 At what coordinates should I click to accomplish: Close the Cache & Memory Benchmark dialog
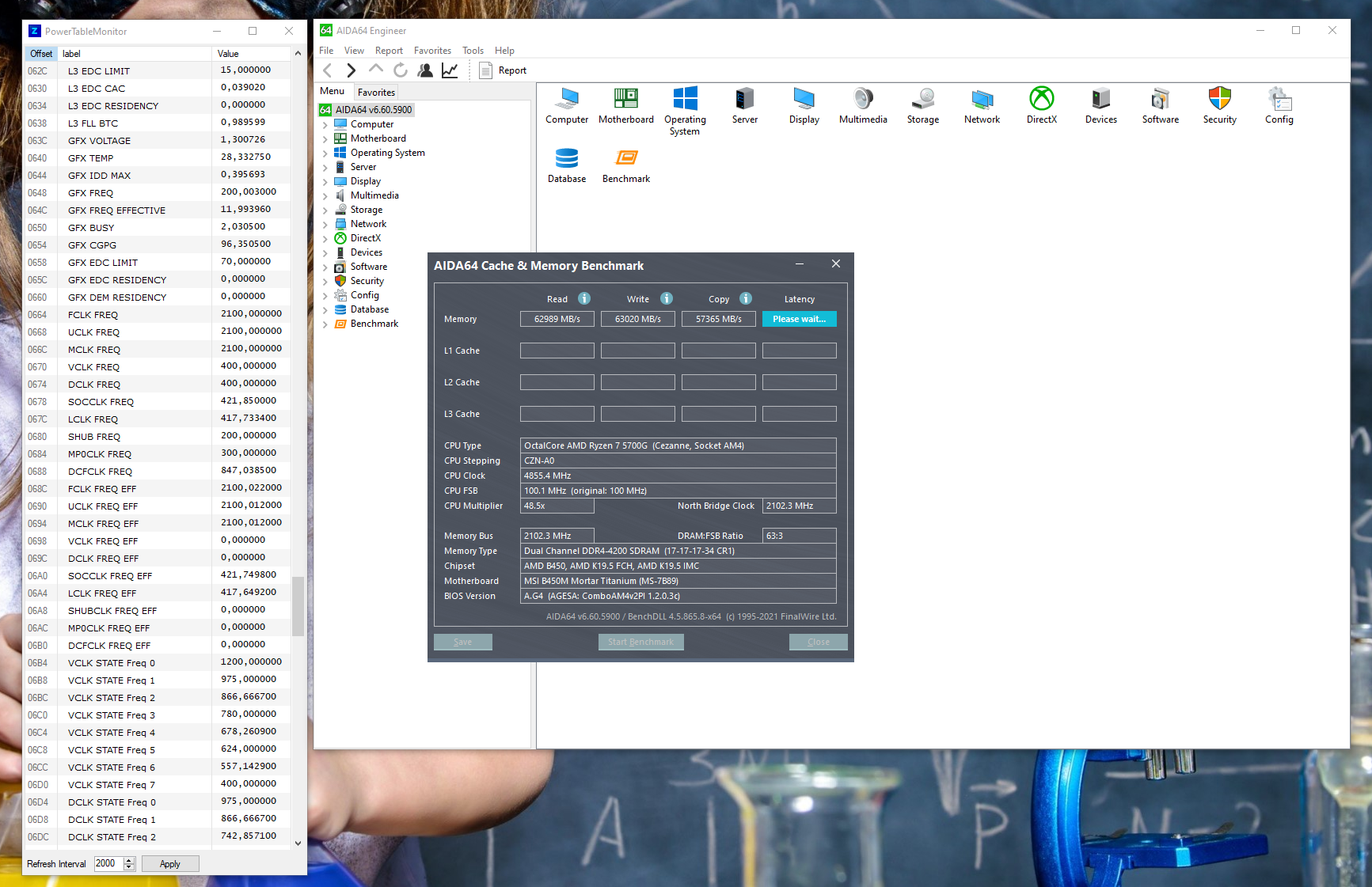836,264
